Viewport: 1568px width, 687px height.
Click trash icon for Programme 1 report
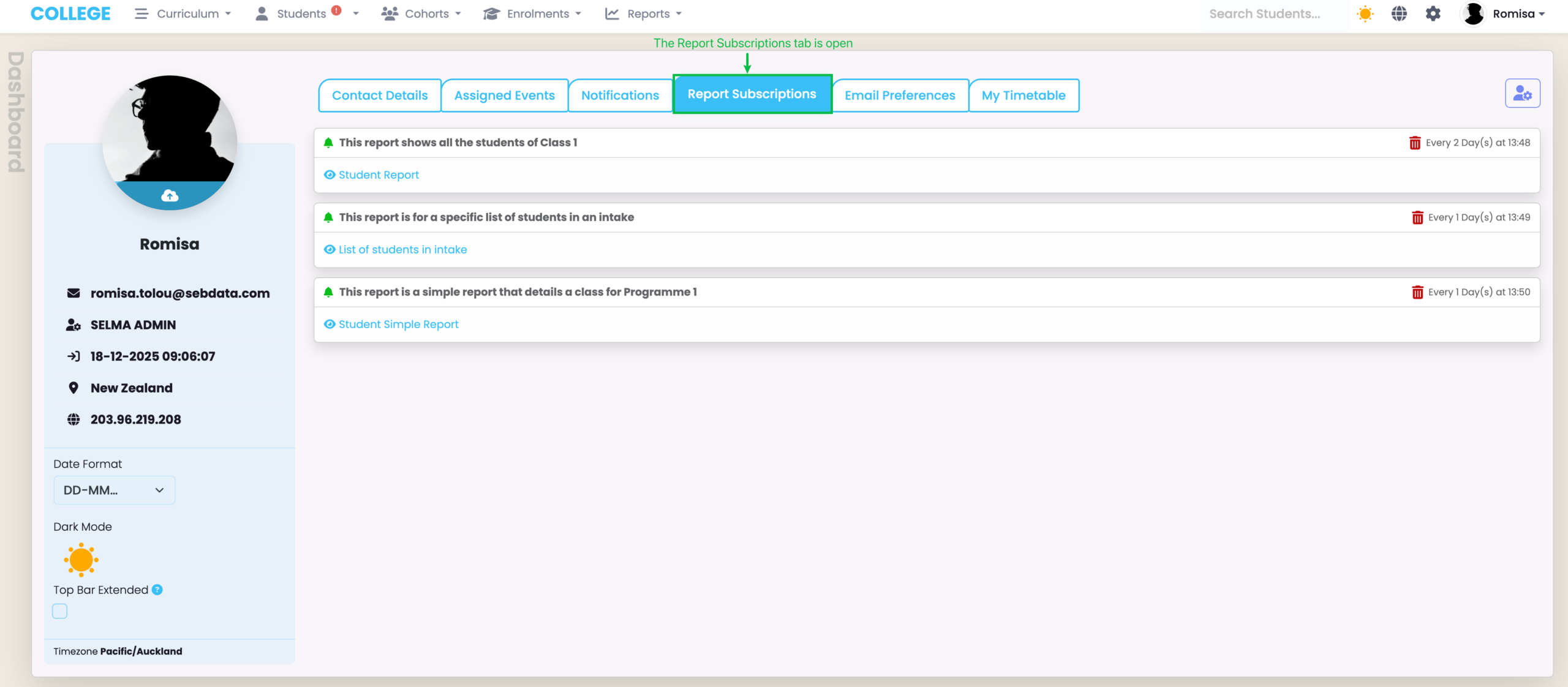1417,292
